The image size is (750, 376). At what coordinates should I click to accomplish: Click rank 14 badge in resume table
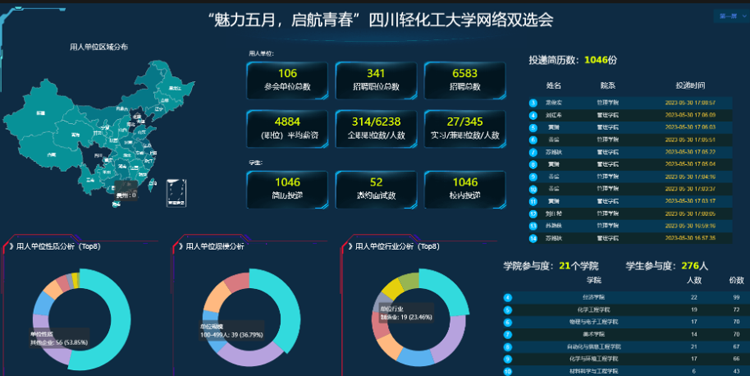click(x=533, y=238)
